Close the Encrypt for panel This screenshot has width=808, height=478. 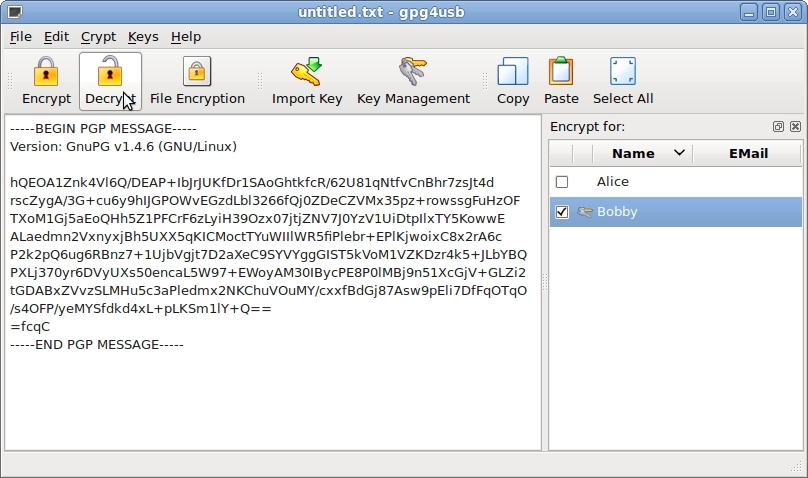pyautogui.click(x=795, y=126)
